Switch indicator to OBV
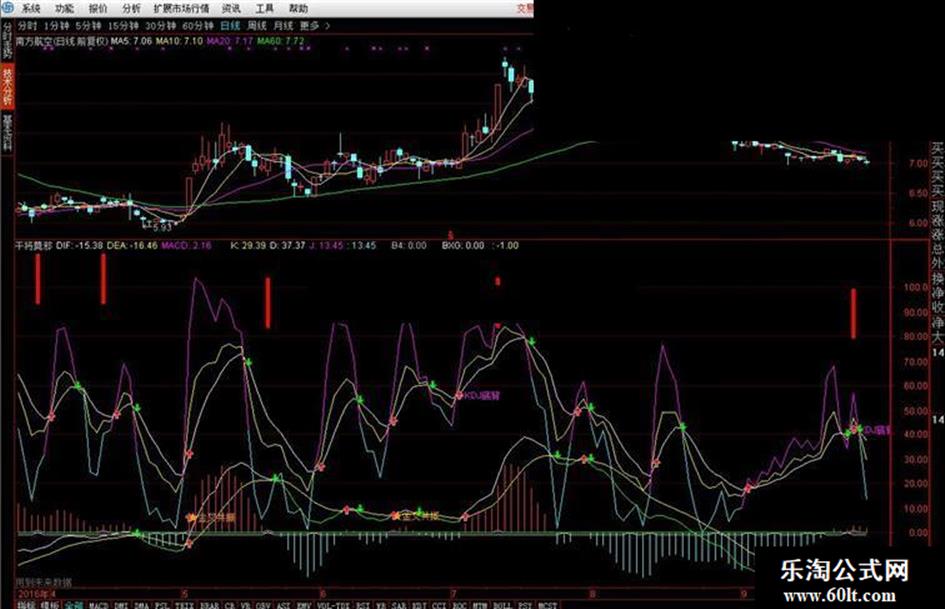945x609 pixels. (263, 604)
